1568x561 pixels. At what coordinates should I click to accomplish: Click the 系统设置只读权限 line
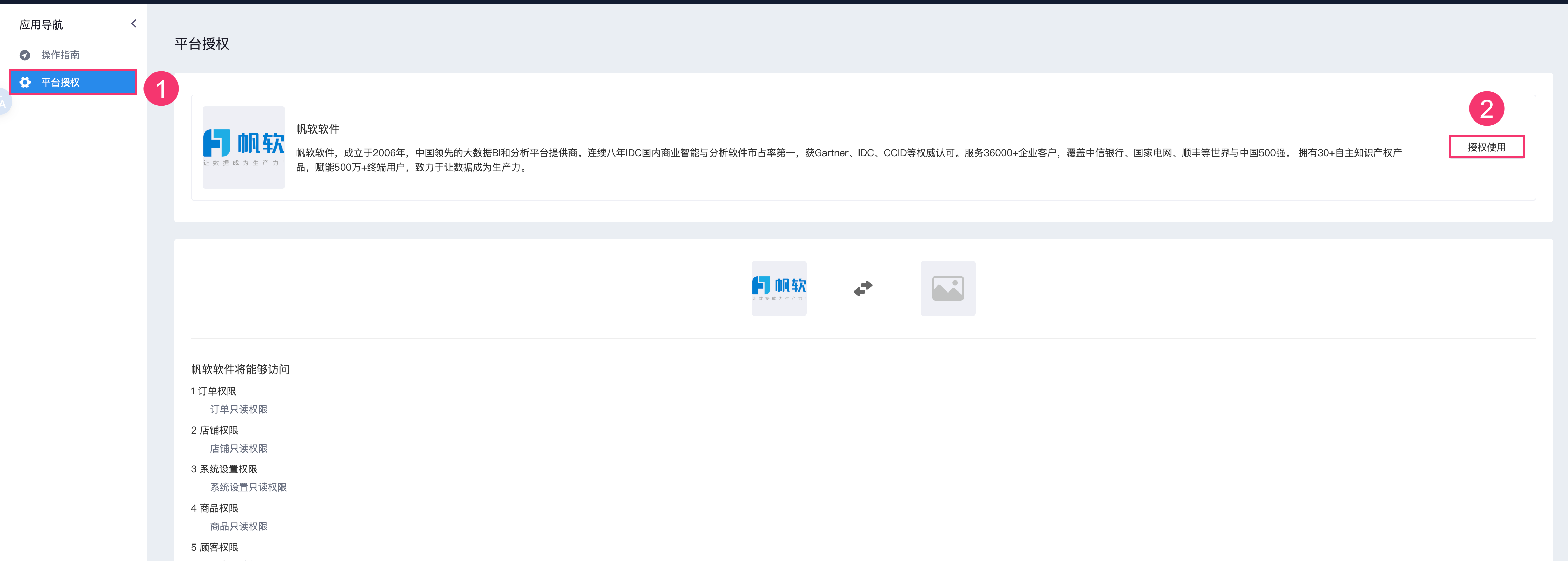(249, 487)
